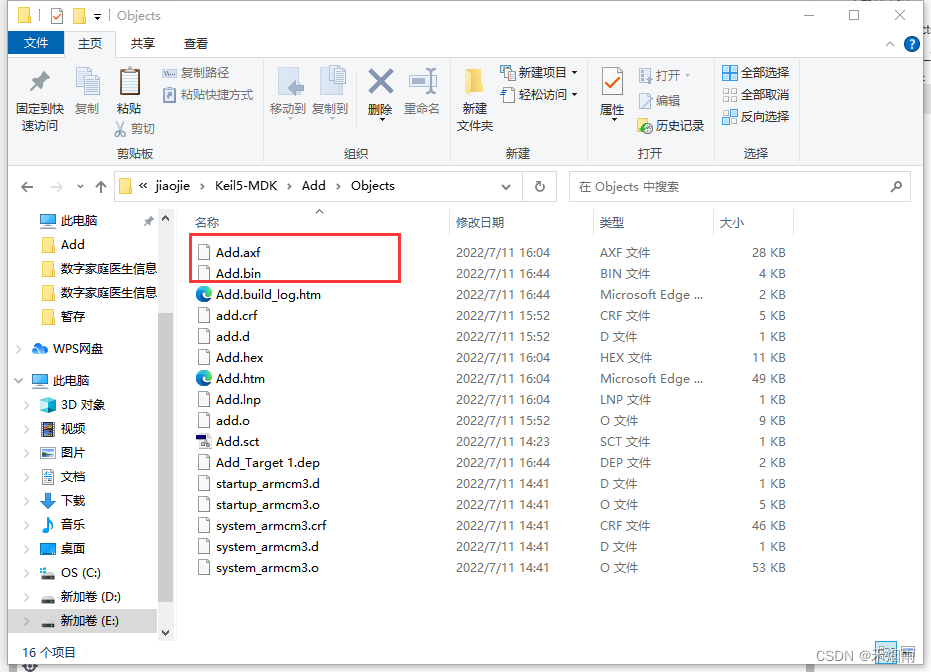
Task: Collapse the 此电脑 tree node
Action: coord(19,381)
